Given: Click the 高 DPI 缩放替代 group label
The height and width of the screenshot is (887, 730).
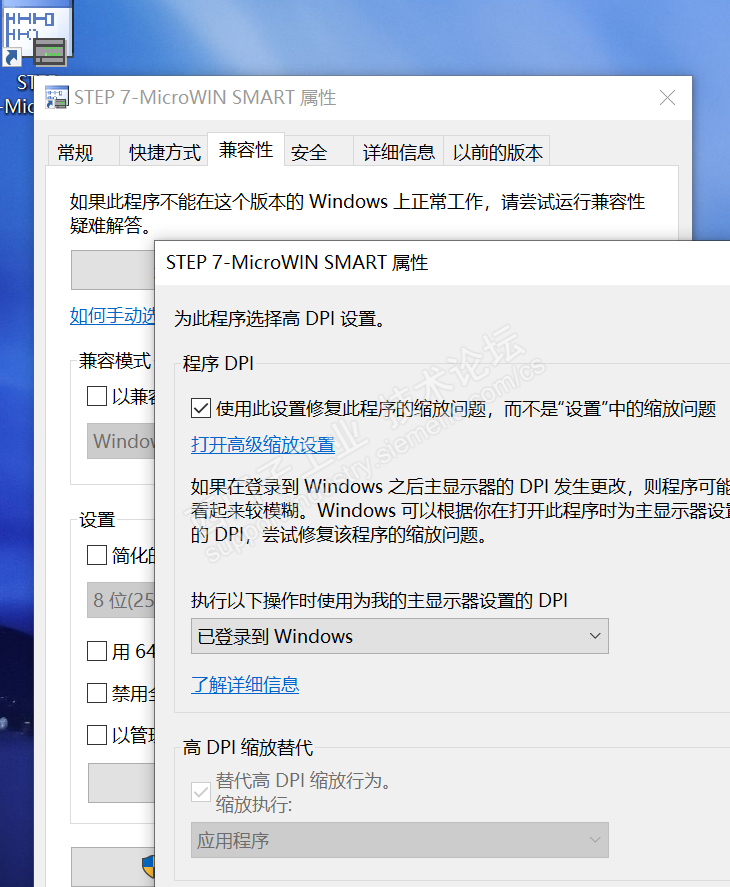Looking at the screenshot, I should coord(248,747).
